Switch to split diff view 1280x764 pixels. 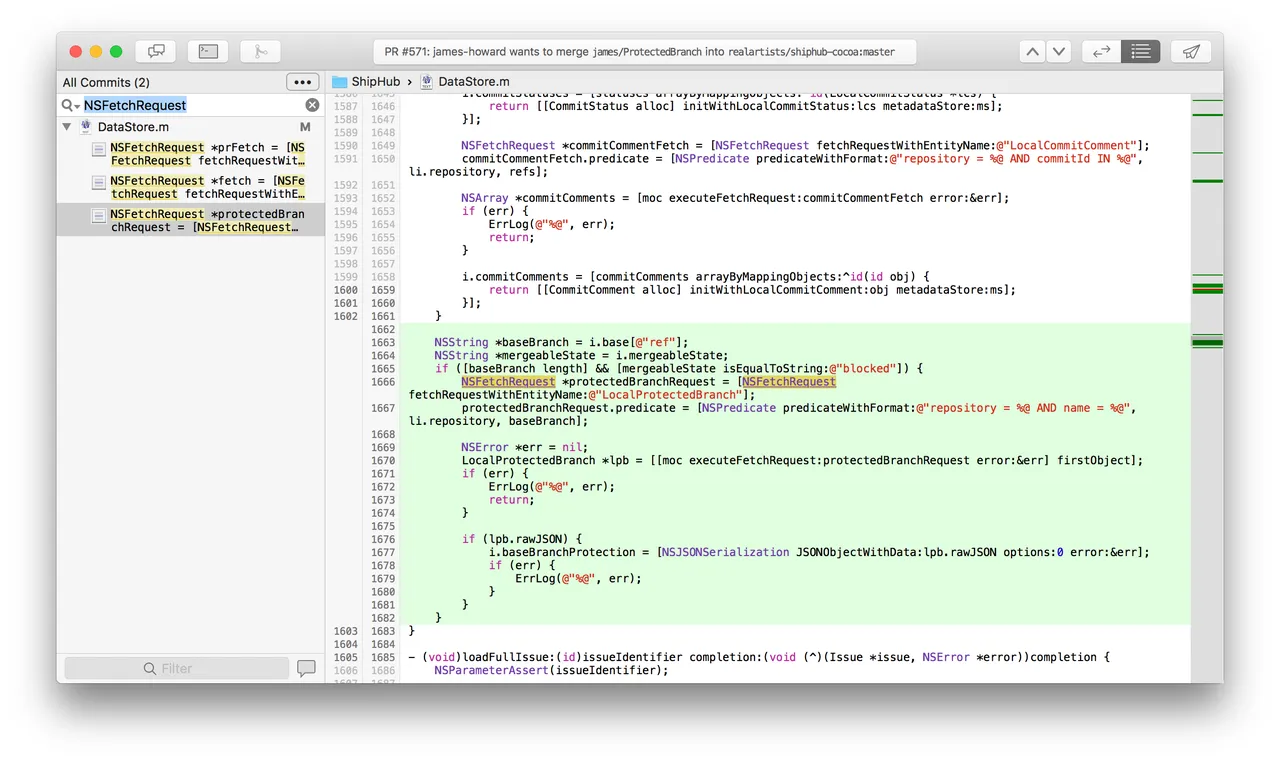[x=1101, y=51]
